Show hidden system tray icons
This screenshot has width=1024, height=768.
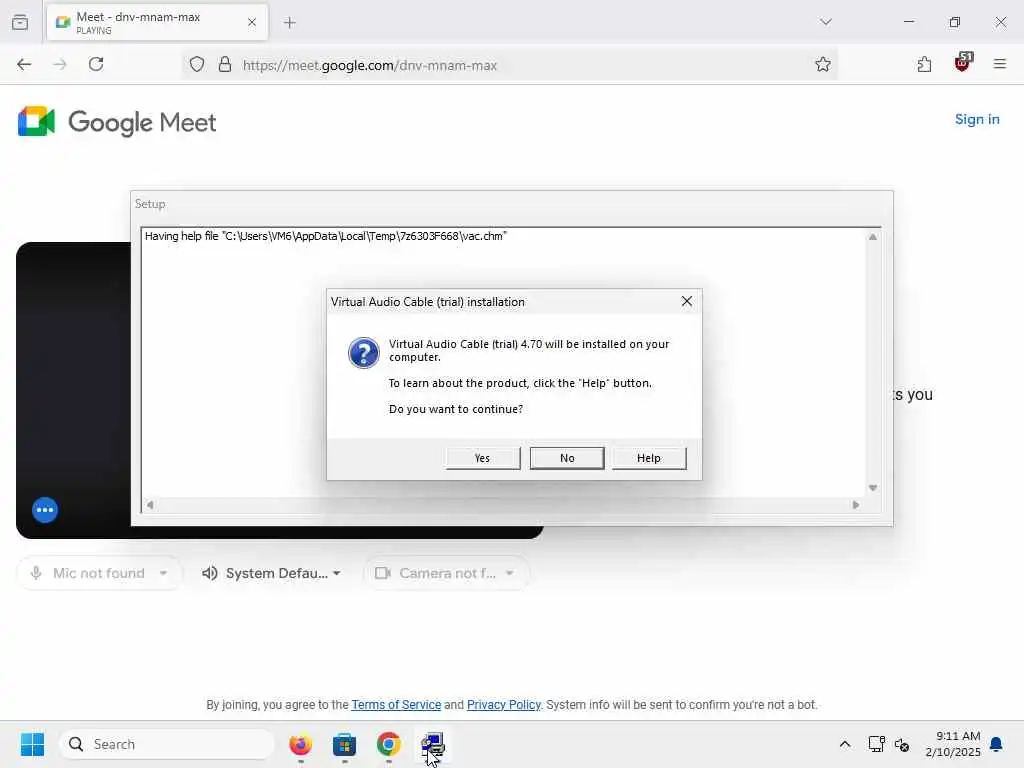(x=844, y=744)
